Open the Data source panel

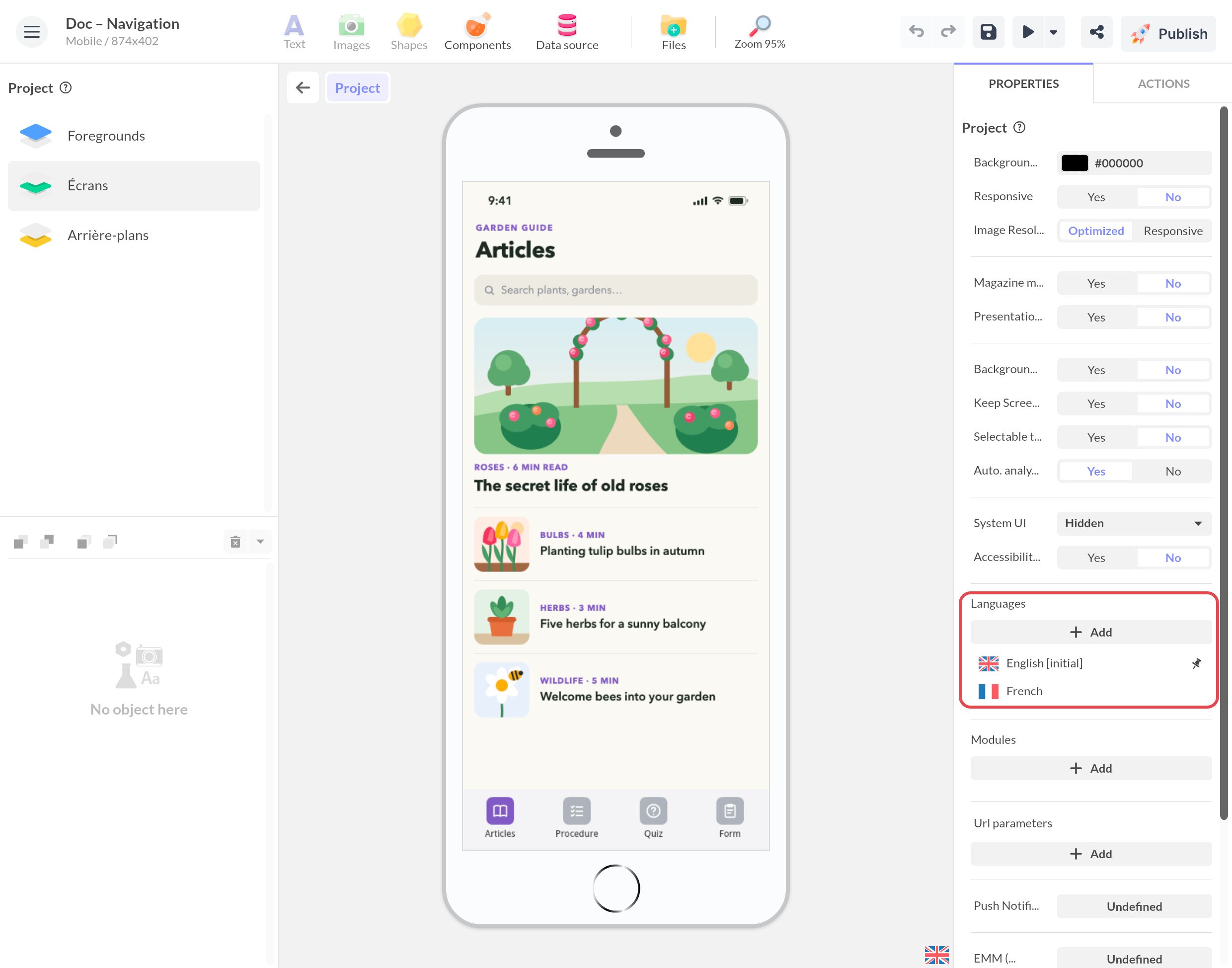click(567, 32)
